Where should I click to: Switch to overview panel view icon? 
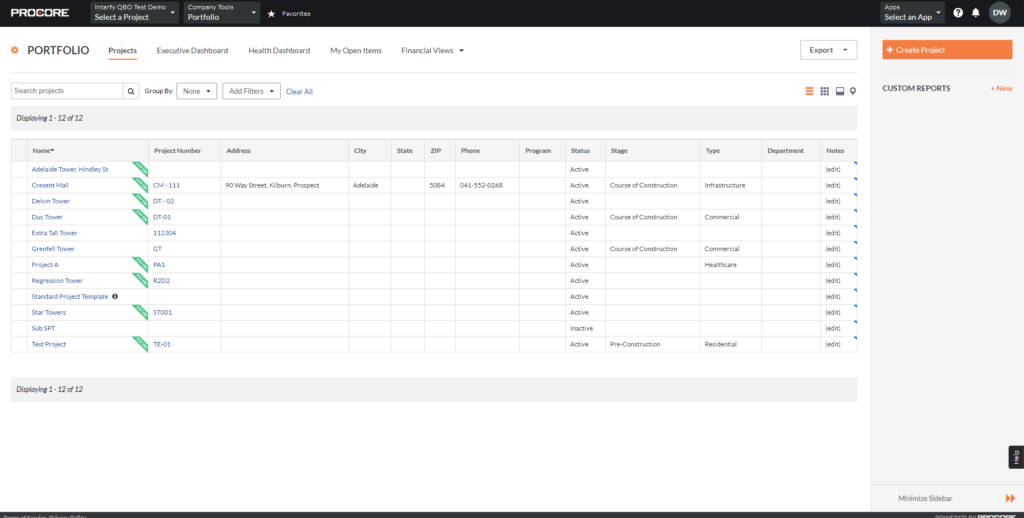840,91
